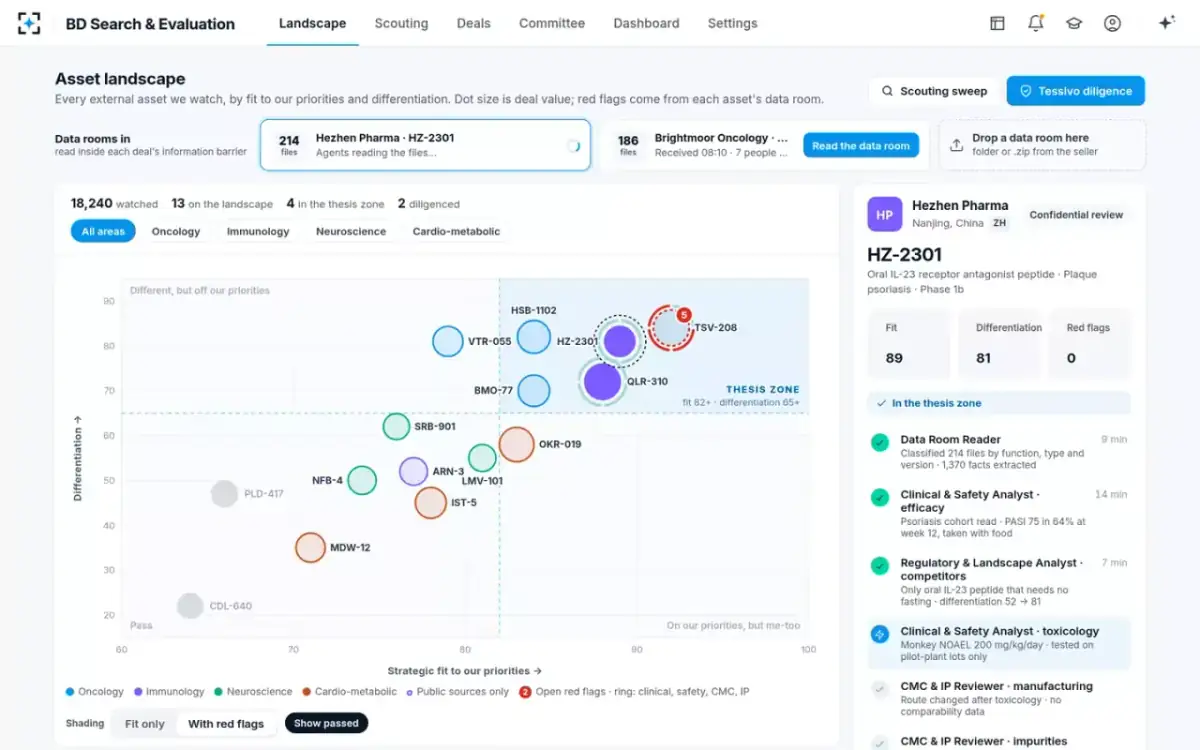The height and width of the screenshot is (750, 1200).
Task: Open the sparkle AI assistant icon
Action: point(1166,23)
